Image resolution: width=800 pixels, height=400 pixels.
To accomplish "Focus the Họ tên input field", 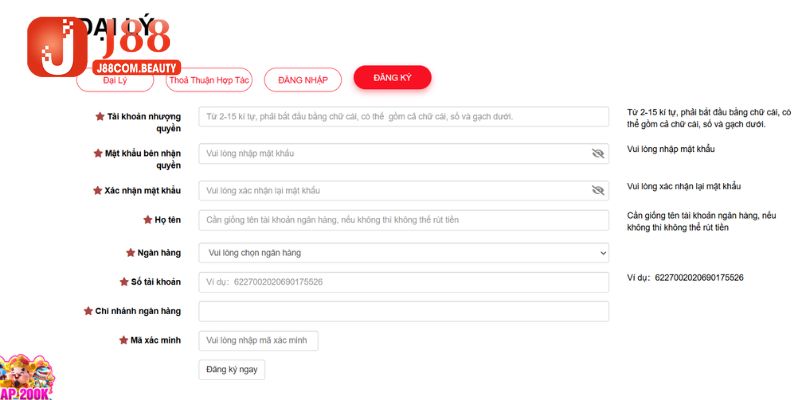I will click(404, 220).
